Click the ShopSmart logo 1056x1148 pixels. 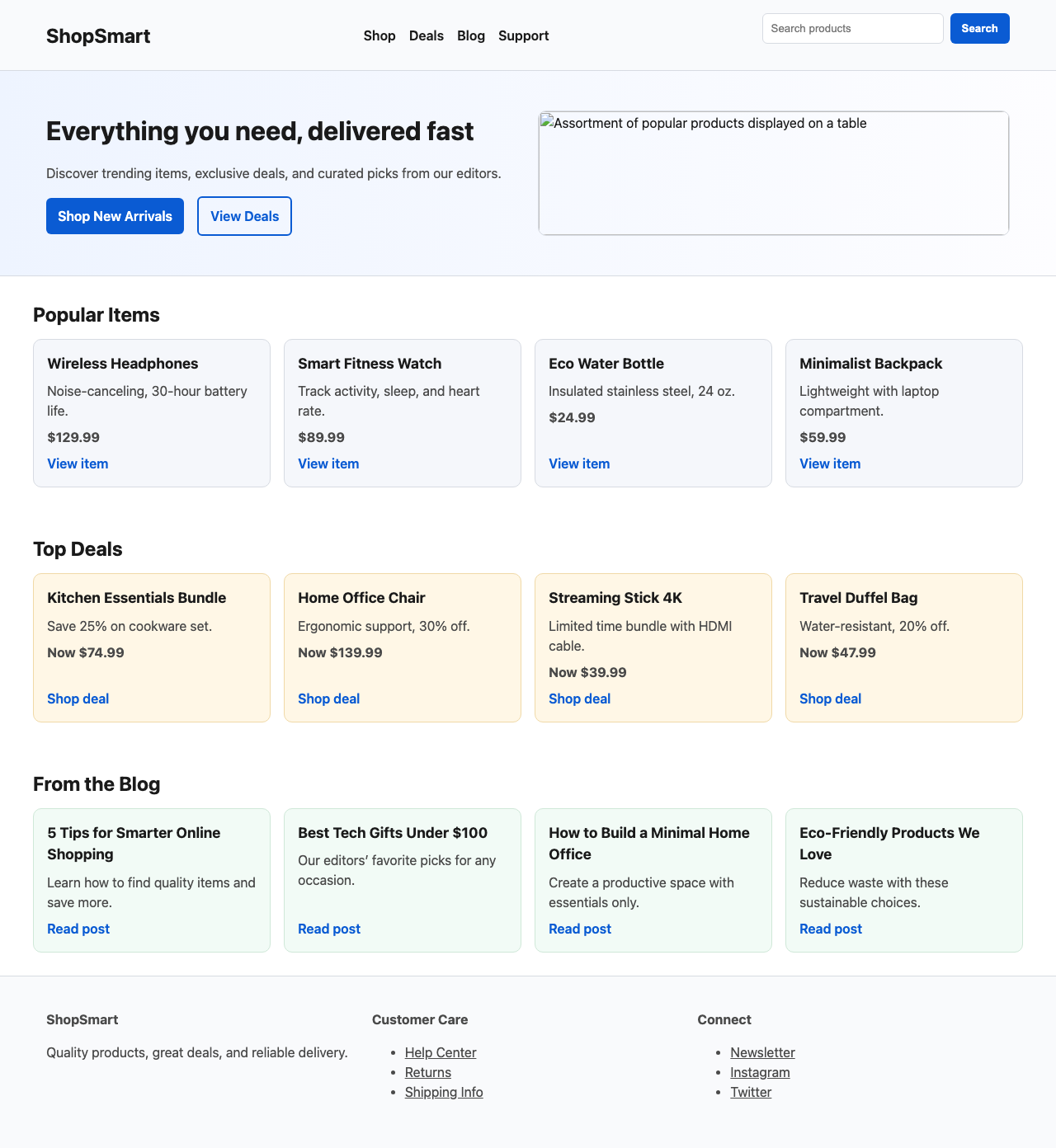(97, 36)
